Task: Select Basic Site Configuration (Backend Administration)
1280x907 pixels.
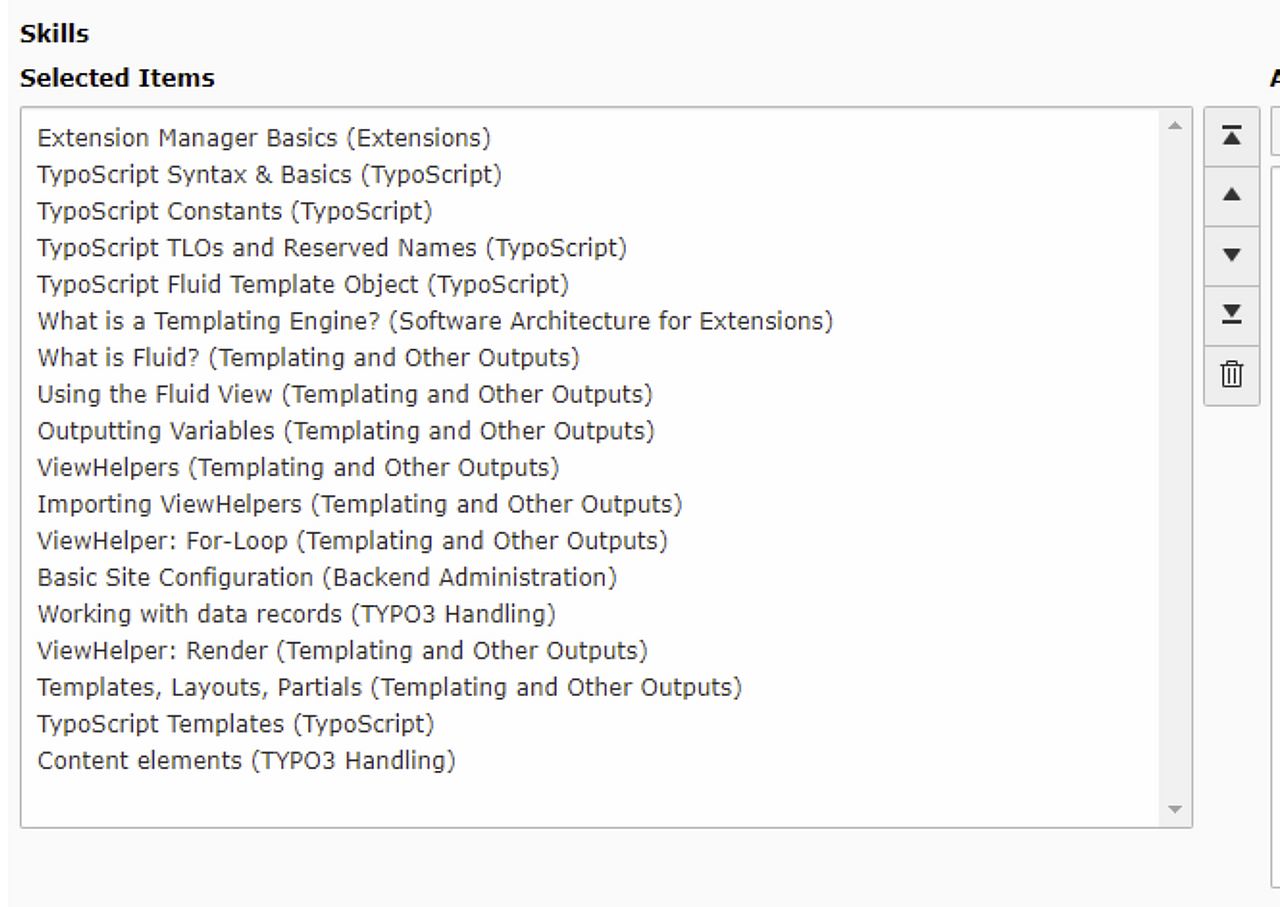Action: pos(327,578)
